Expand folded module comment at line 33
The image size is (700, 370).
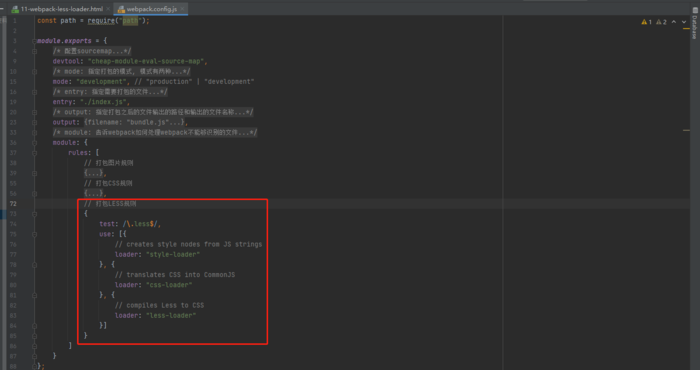point(34,133)
